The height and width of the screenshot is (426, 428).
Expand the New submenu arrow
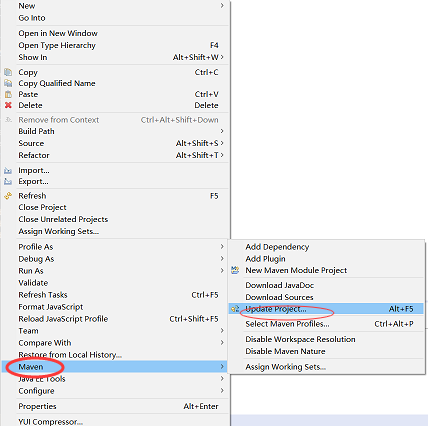click(222, 6)
